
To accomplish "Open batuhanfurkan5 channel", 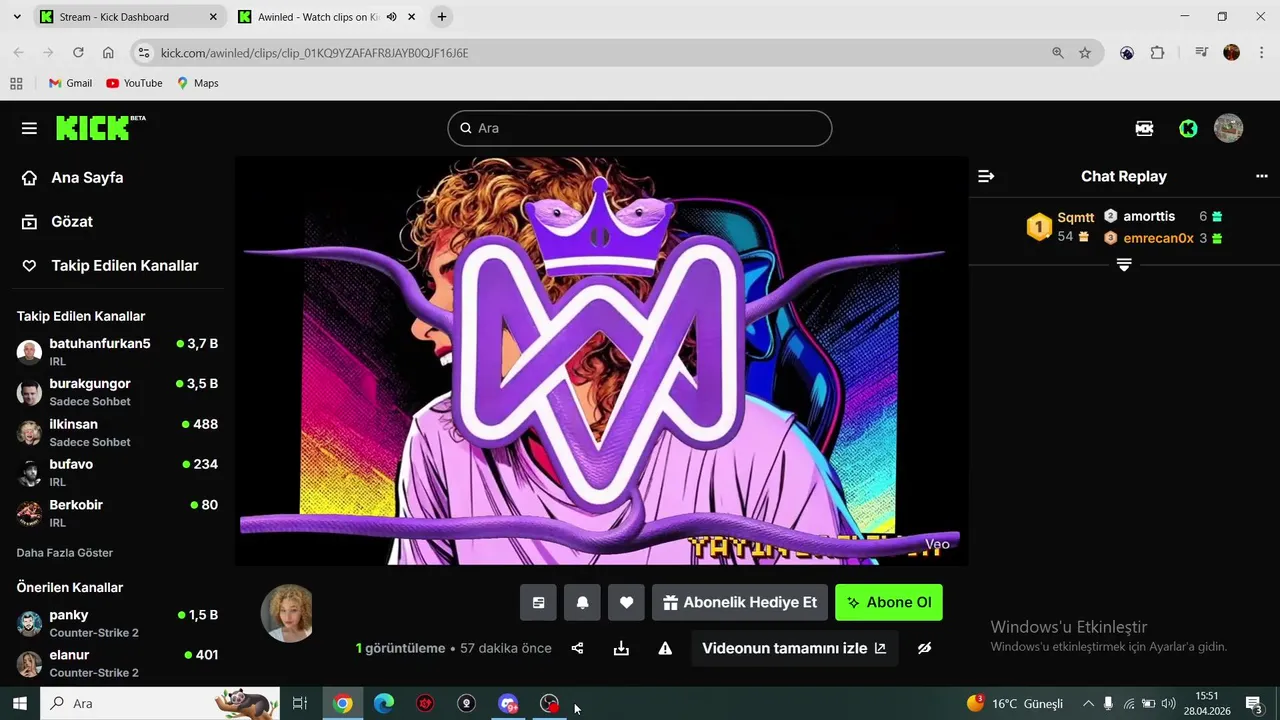I will [117, 352].
